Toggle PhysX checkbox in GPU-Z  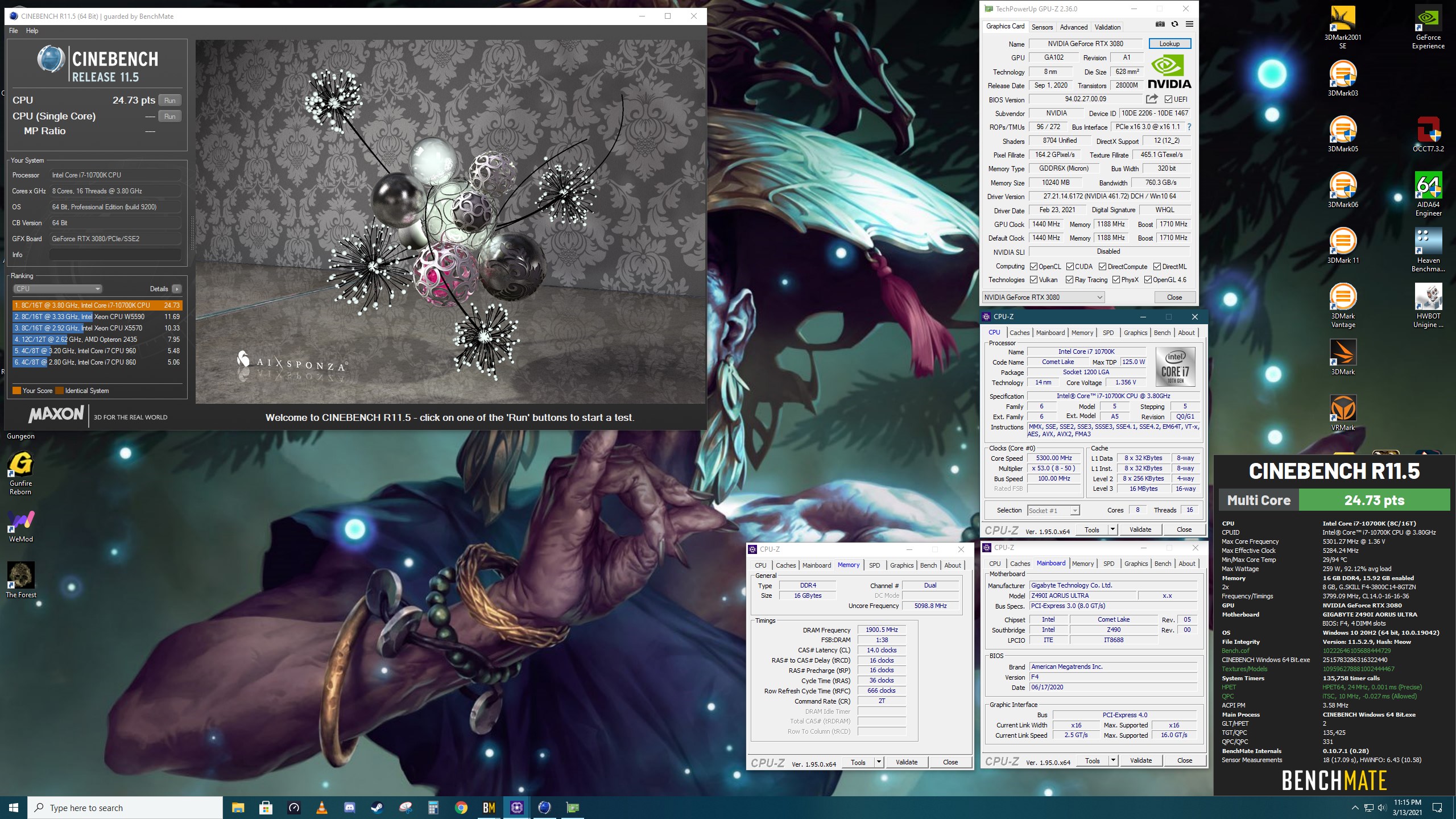tap(1116, 279)
